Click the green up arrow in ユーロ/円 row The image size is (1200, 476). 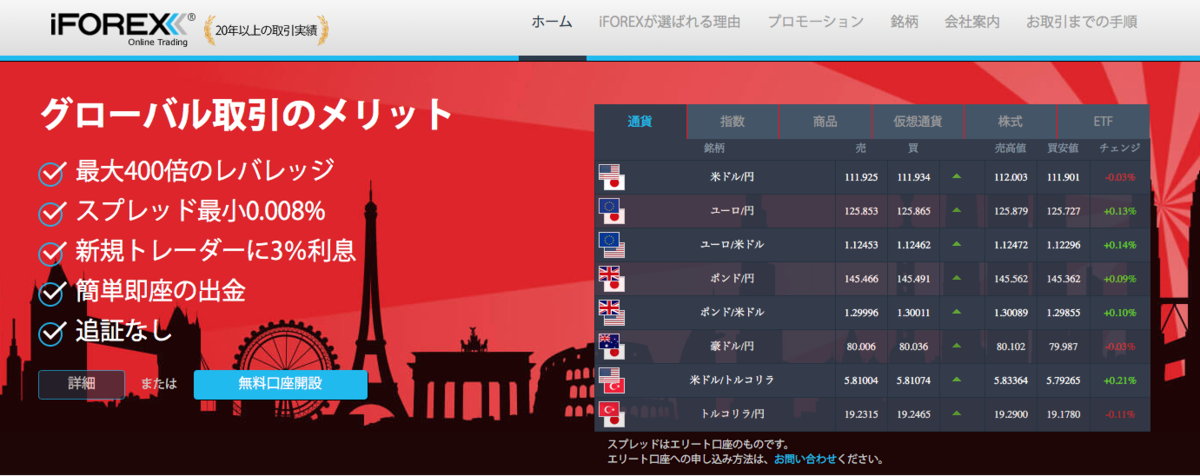957,211
